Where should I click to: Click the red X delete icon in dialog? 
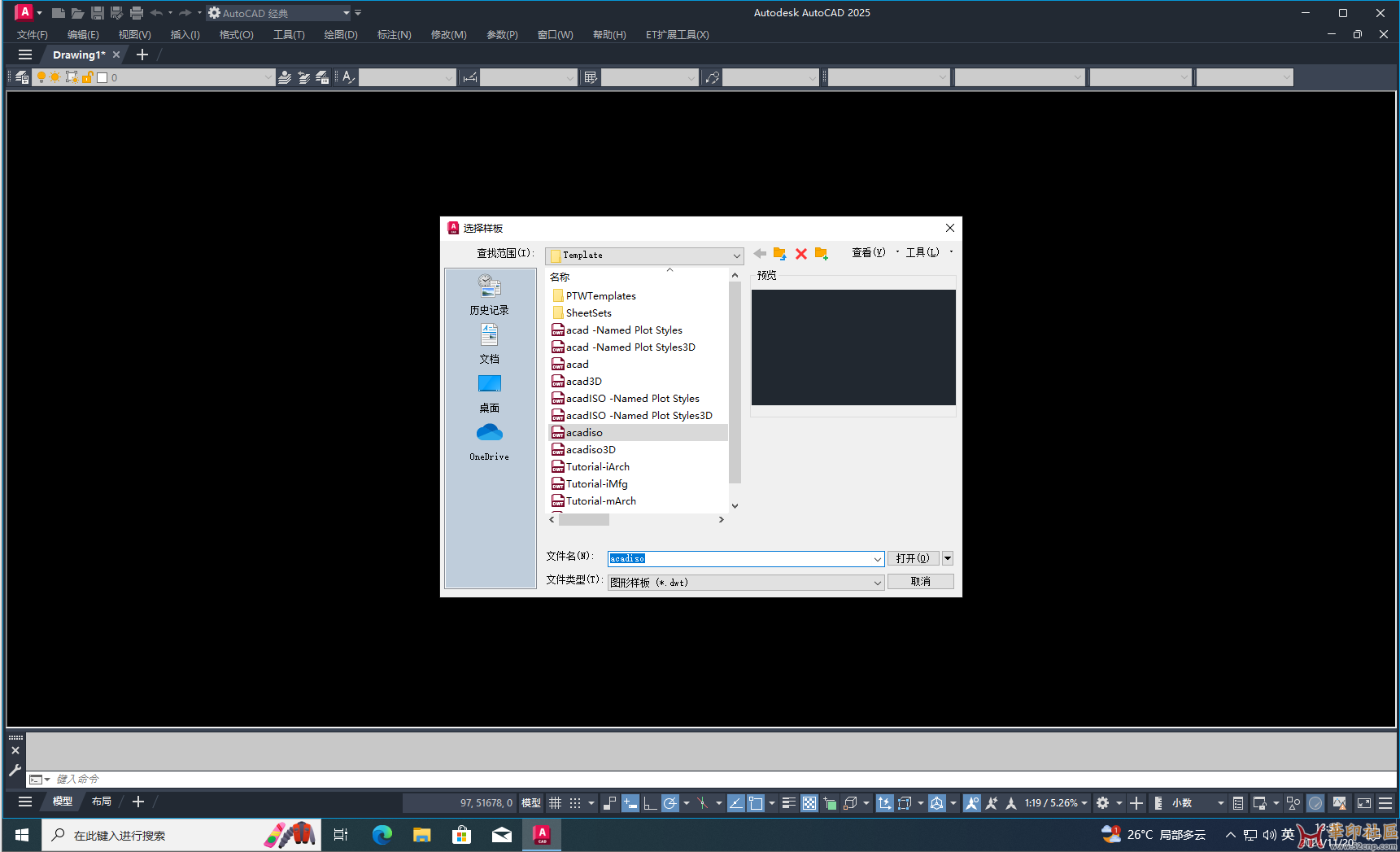point(801,254)
